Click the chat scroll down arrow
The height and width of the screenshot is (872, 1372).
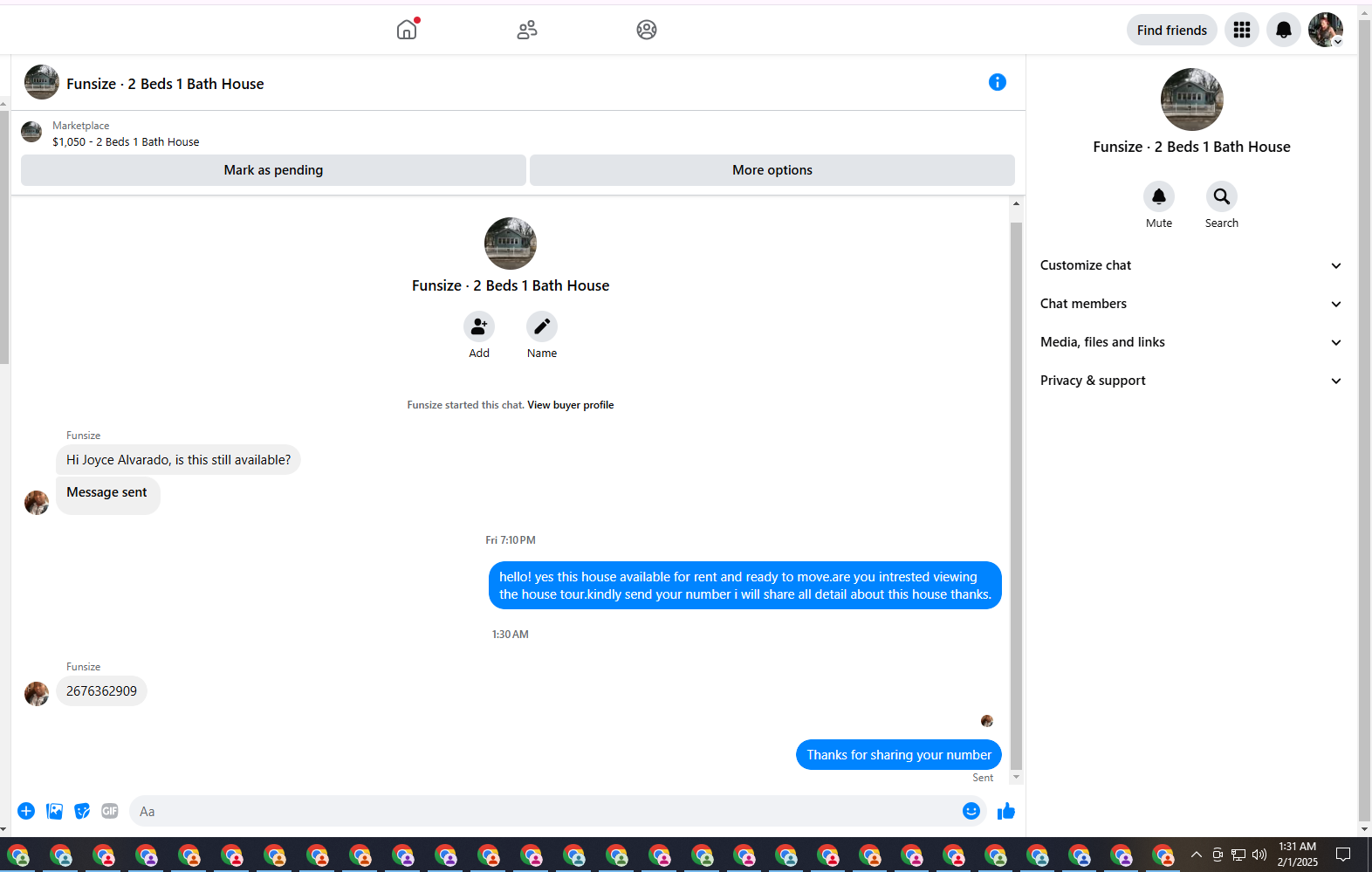[1016, 777]
